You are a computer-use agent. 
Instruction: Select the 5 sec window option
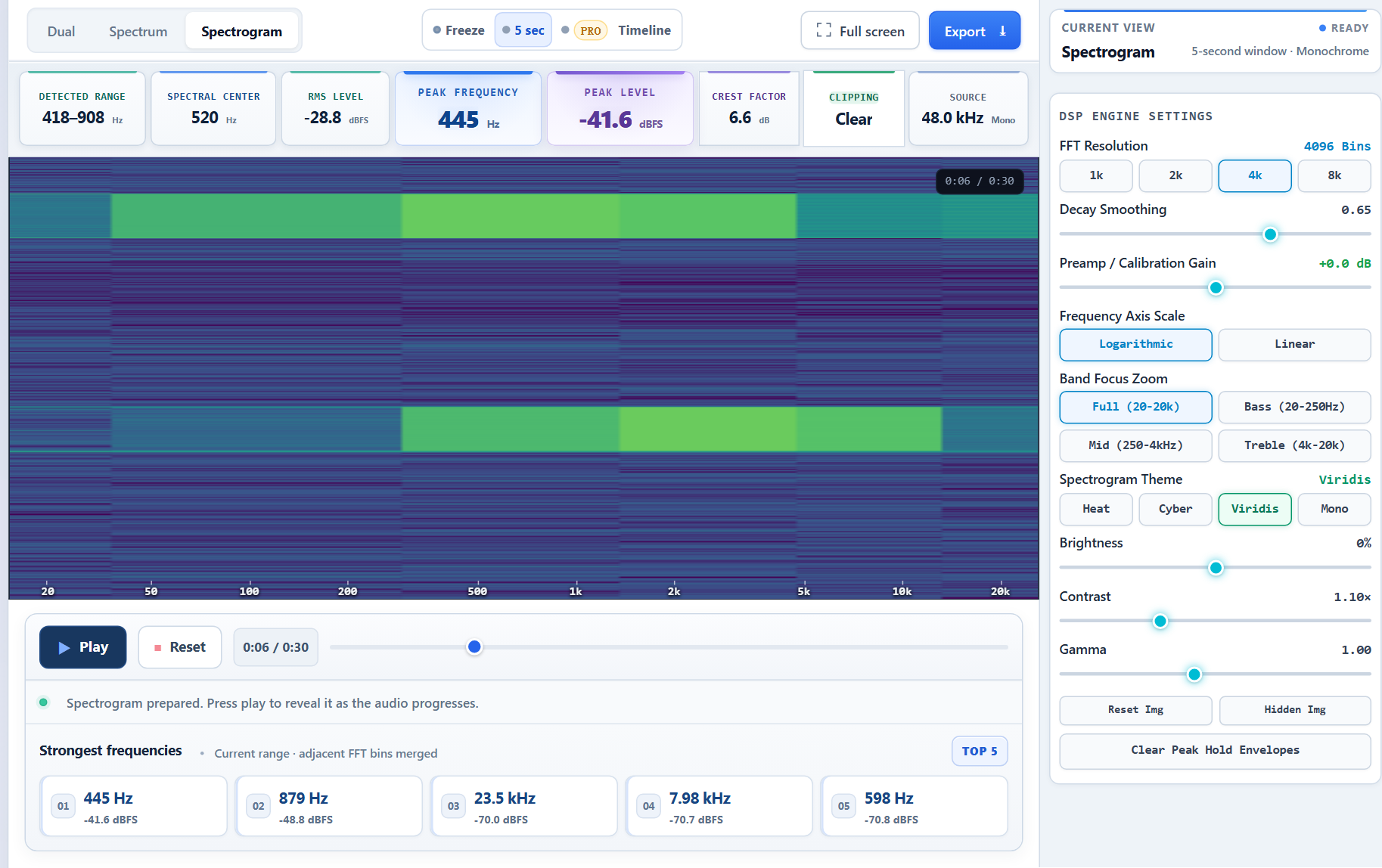(x=523, y=30)
